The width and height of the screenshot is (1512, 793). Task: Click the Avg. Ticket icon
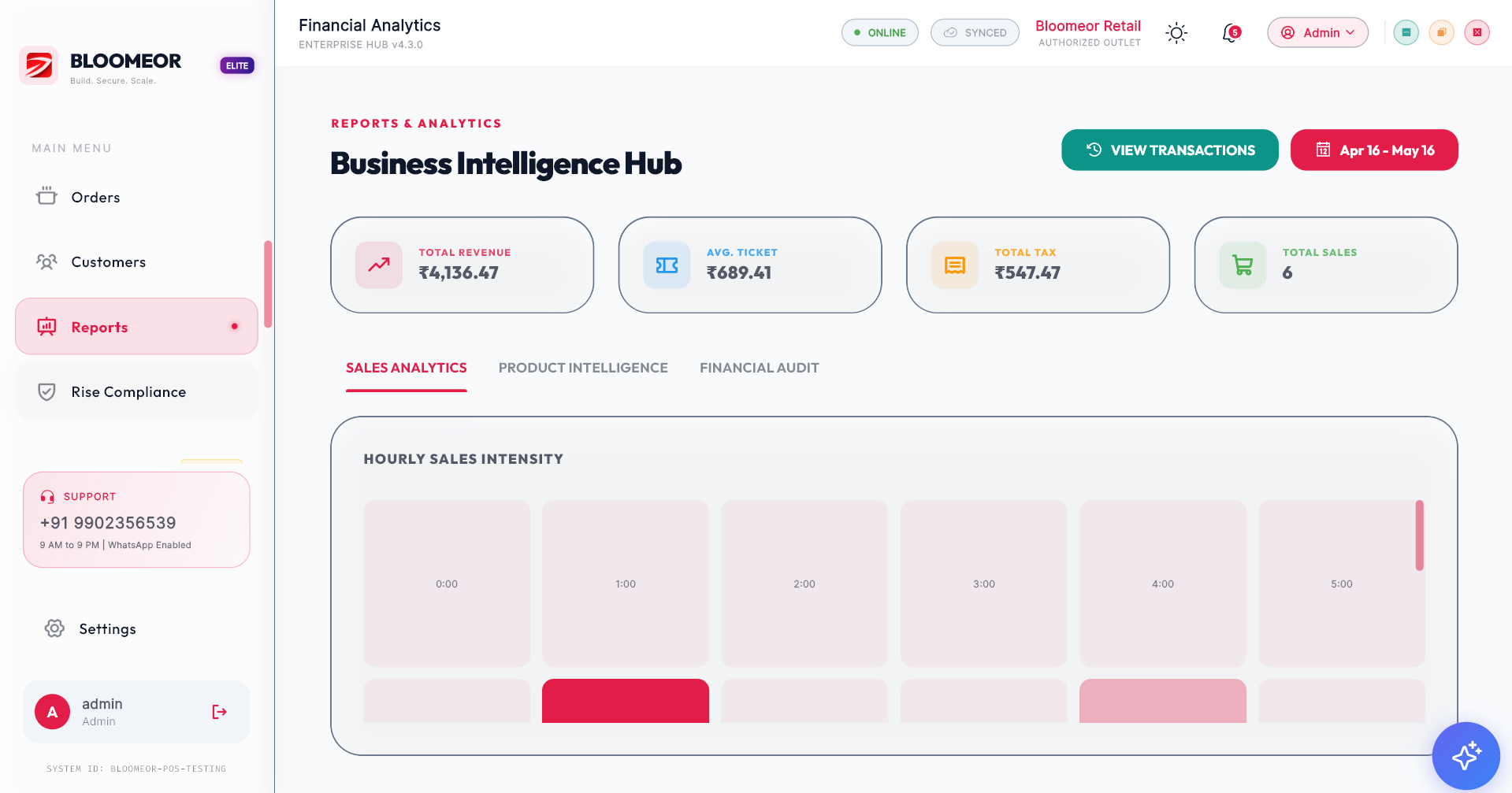[x=667, y=265]
